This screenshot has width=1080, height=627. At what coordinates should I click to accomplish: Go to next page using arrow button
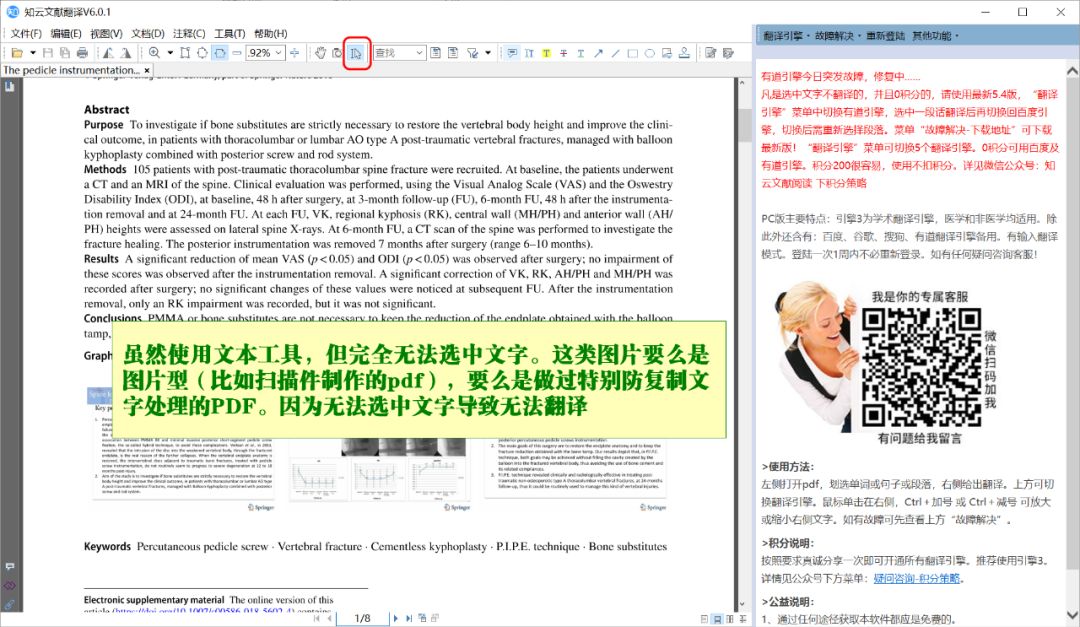click(396, 619)
